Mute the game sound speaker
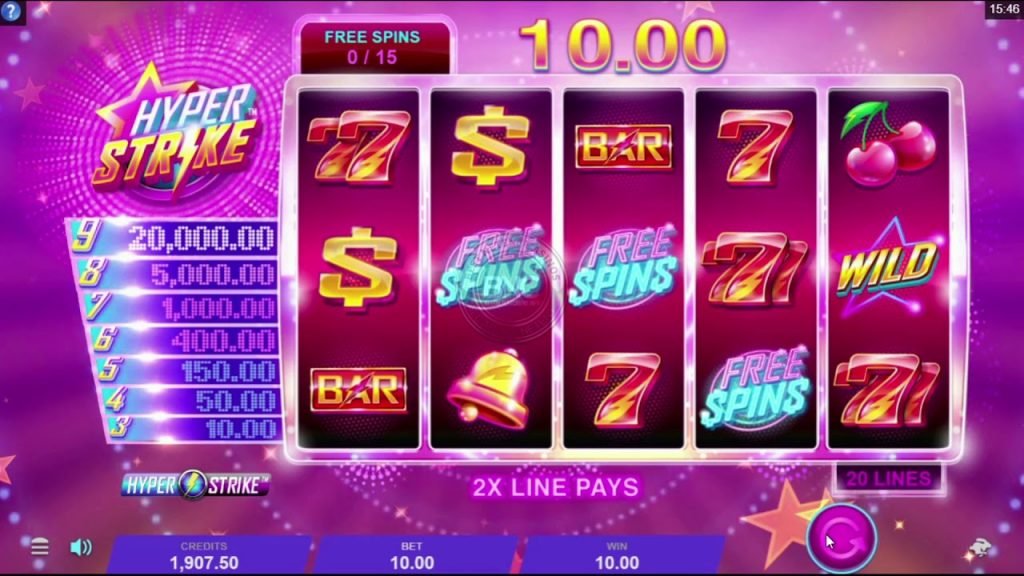Image resolution: width=1024 pixels, height=576 pixels. (80, 547)
